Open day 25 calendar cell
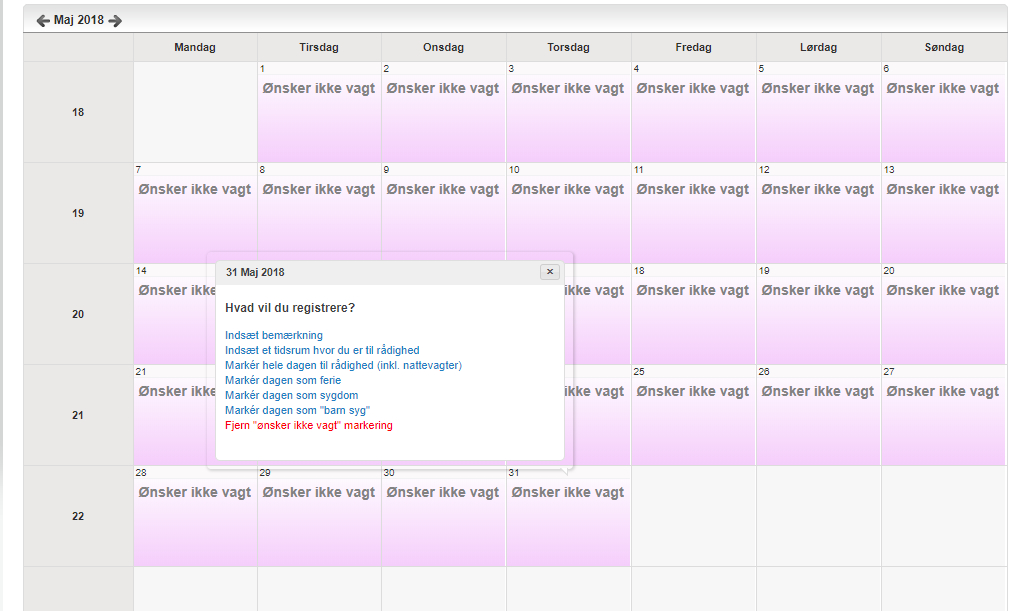Screen dimensions: 1013x611 [x=694, y=415]
